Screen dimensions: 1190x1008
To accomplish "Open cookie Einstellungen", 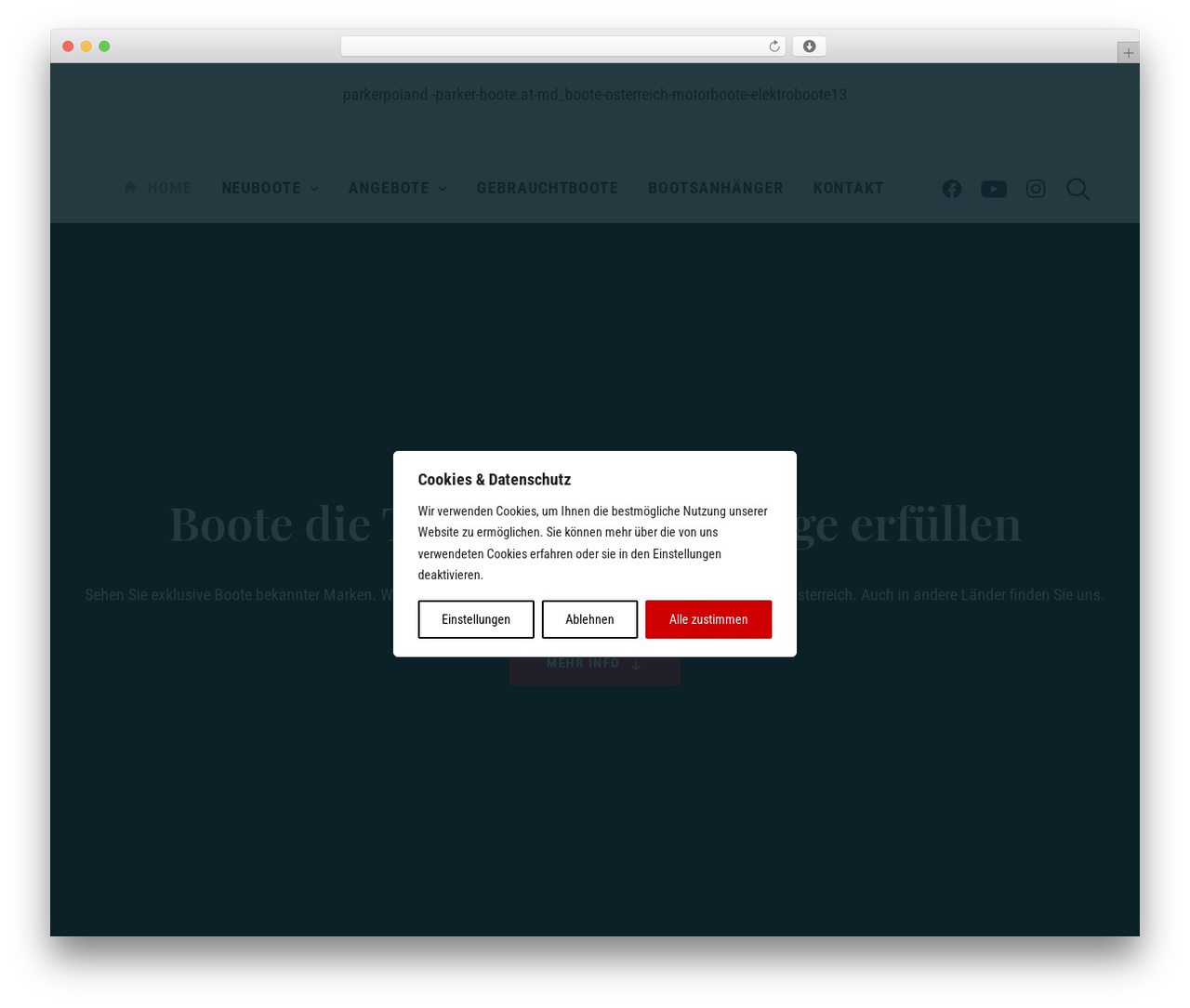I will 476,619.
